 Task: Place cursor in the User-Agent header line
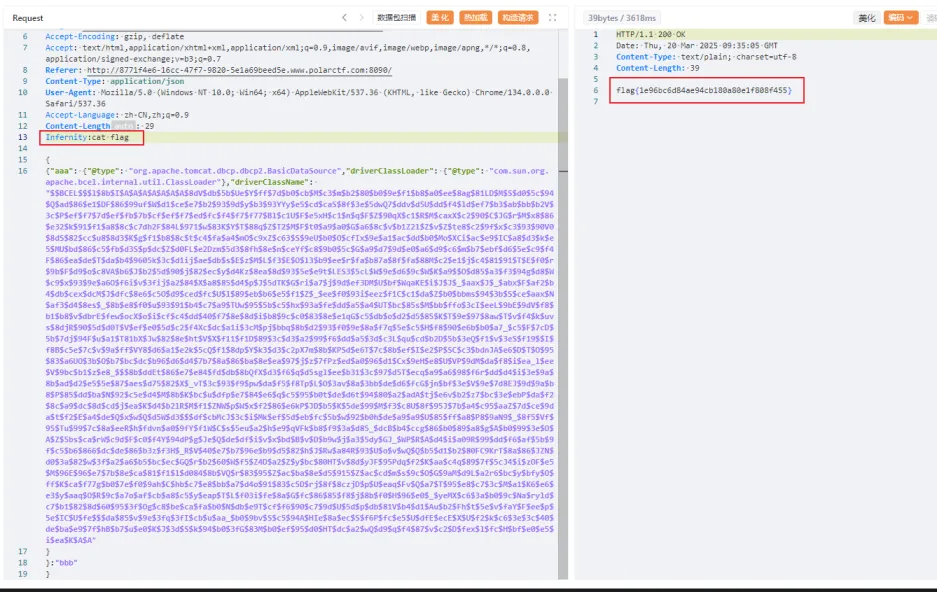(200, 89)
